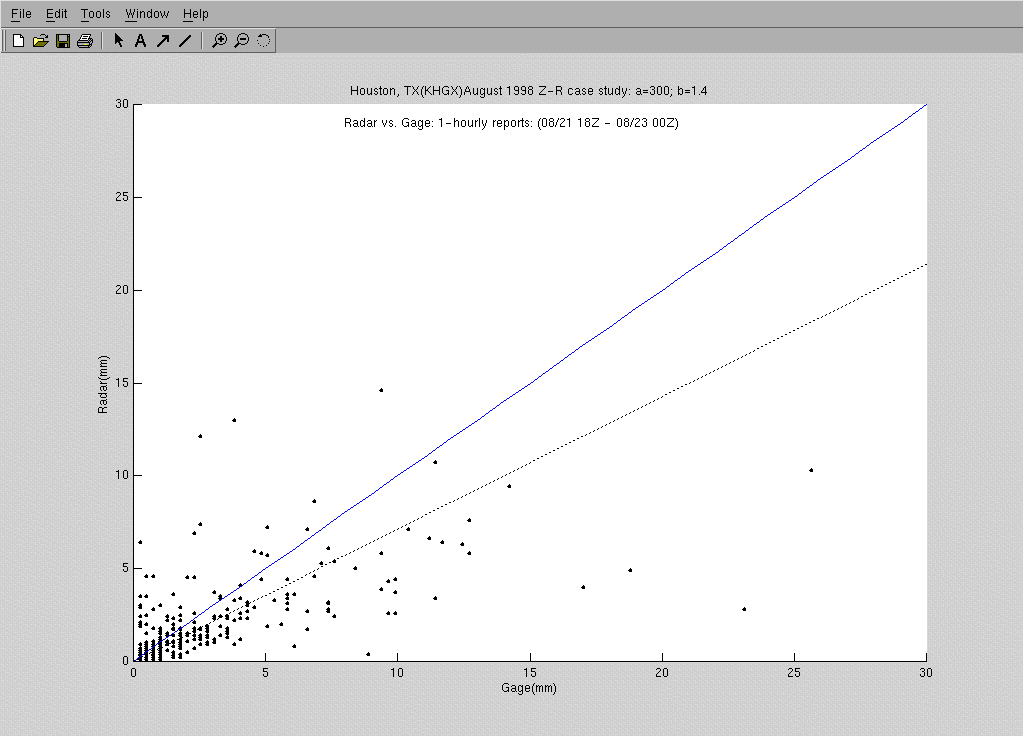Open a file with folder icon
1023x736 pixels.
(40, 40)
